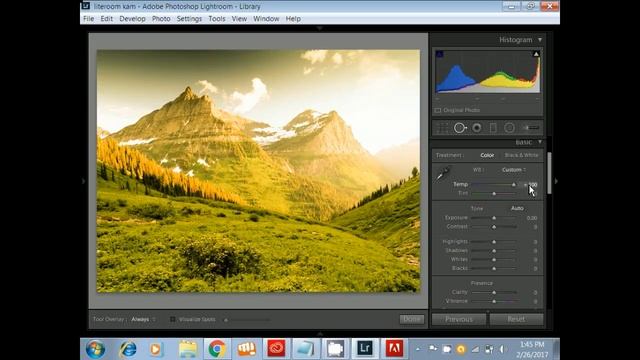Choose the Graduated Filter tool
The height and width of the screenshot is (360, 640).
click(x=493, y=128)
